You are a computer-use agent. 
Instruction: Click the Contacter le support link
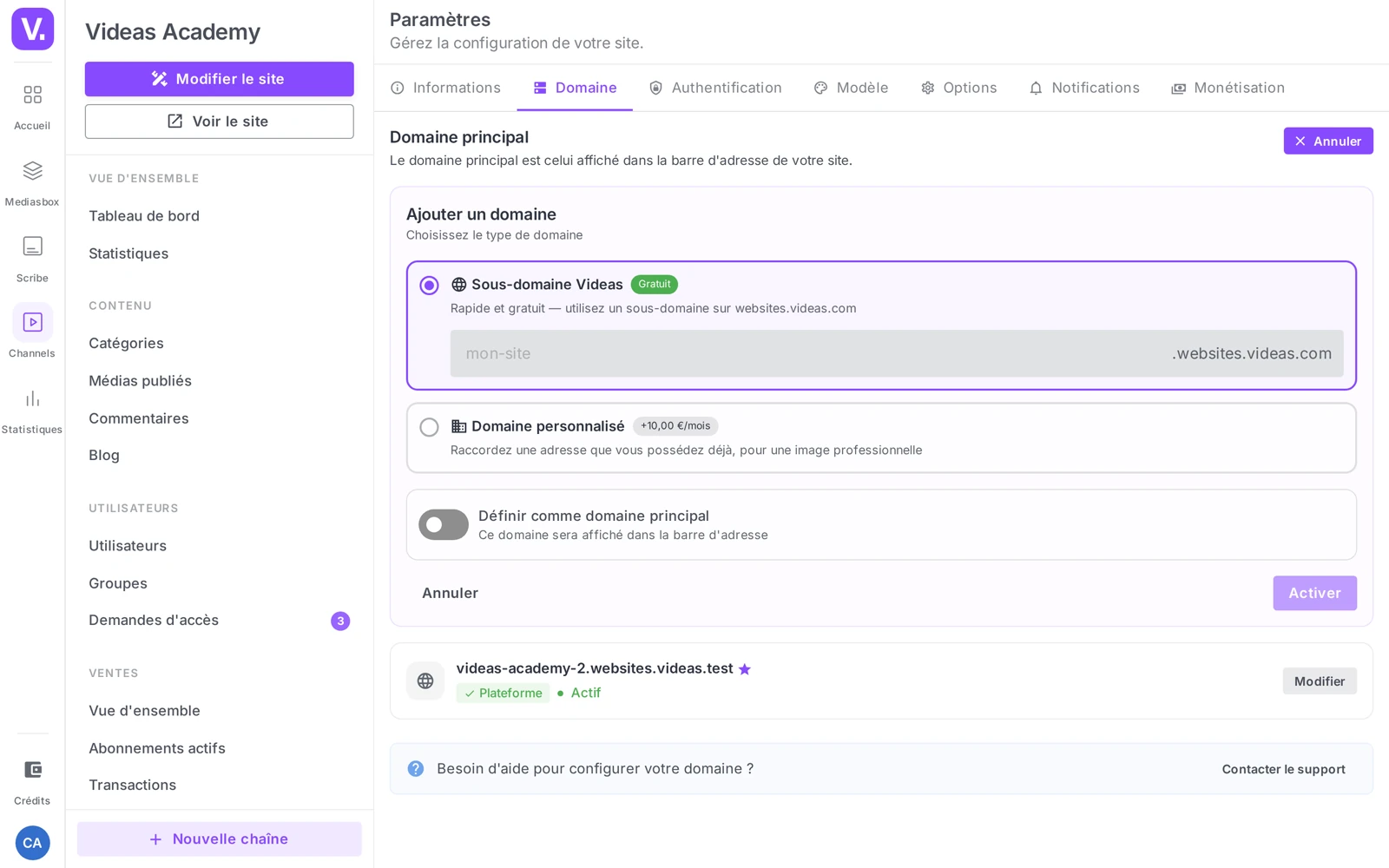pyautogui.click(x=1283, y=769)
